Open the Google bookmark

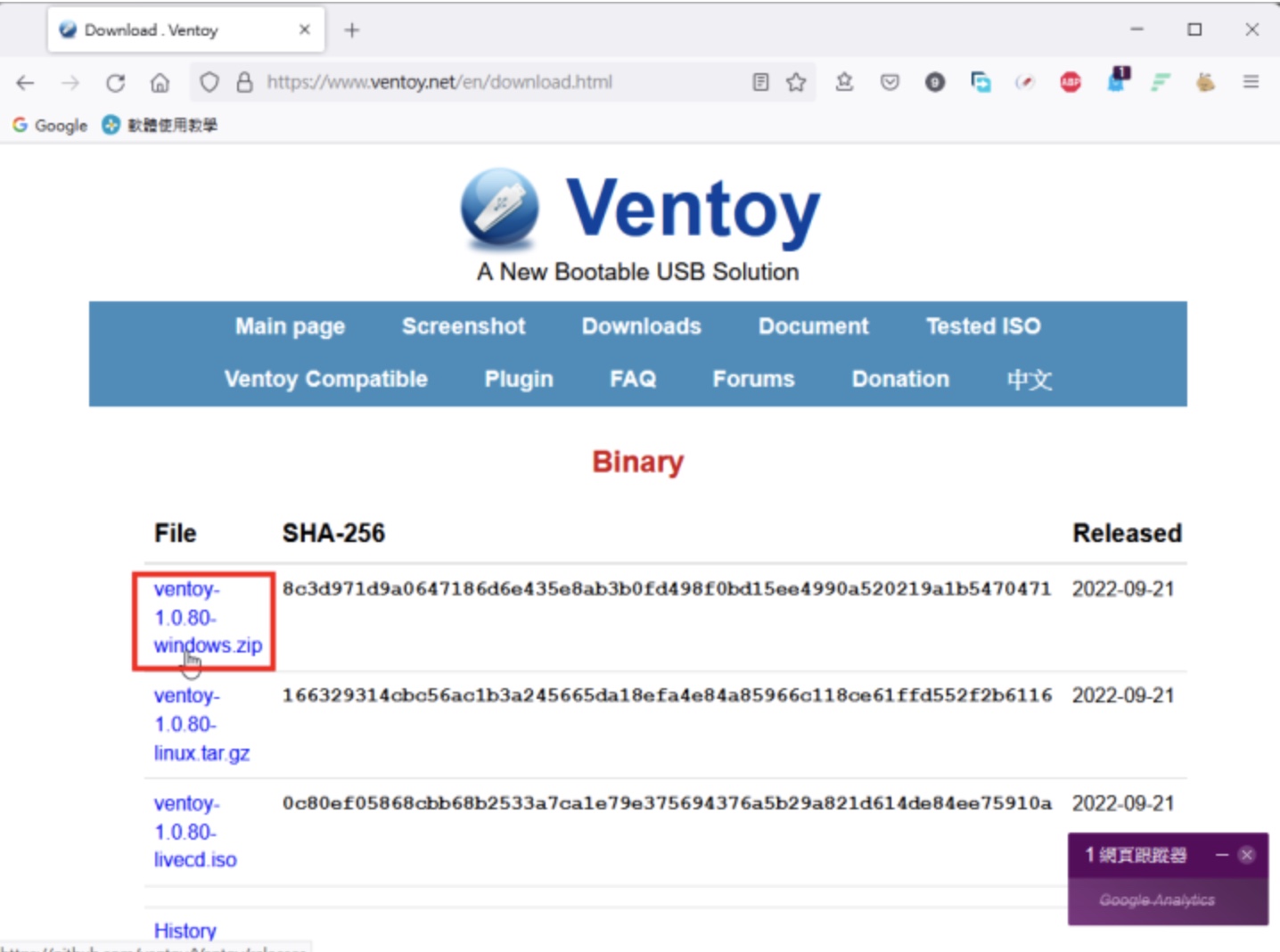coord(50,125)
